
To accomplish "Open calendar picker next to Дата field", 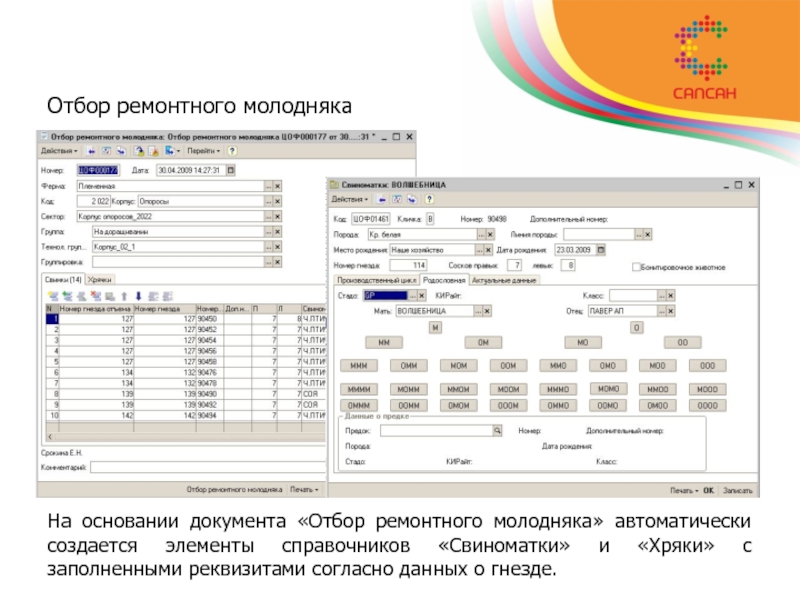I will pyautogui.click(x=231, y=170).
